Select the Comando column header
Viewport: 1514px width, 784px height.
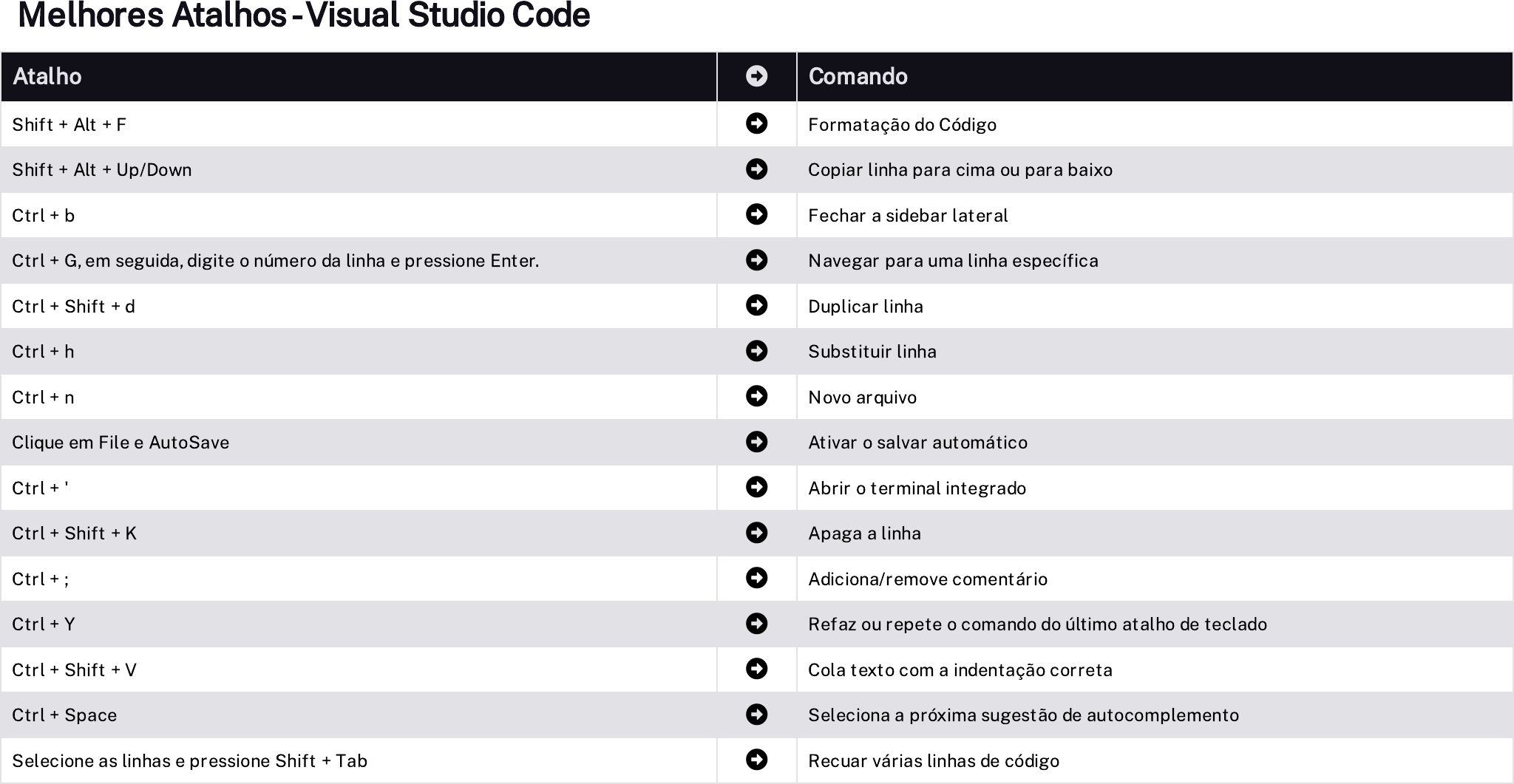click(1155, 77)
